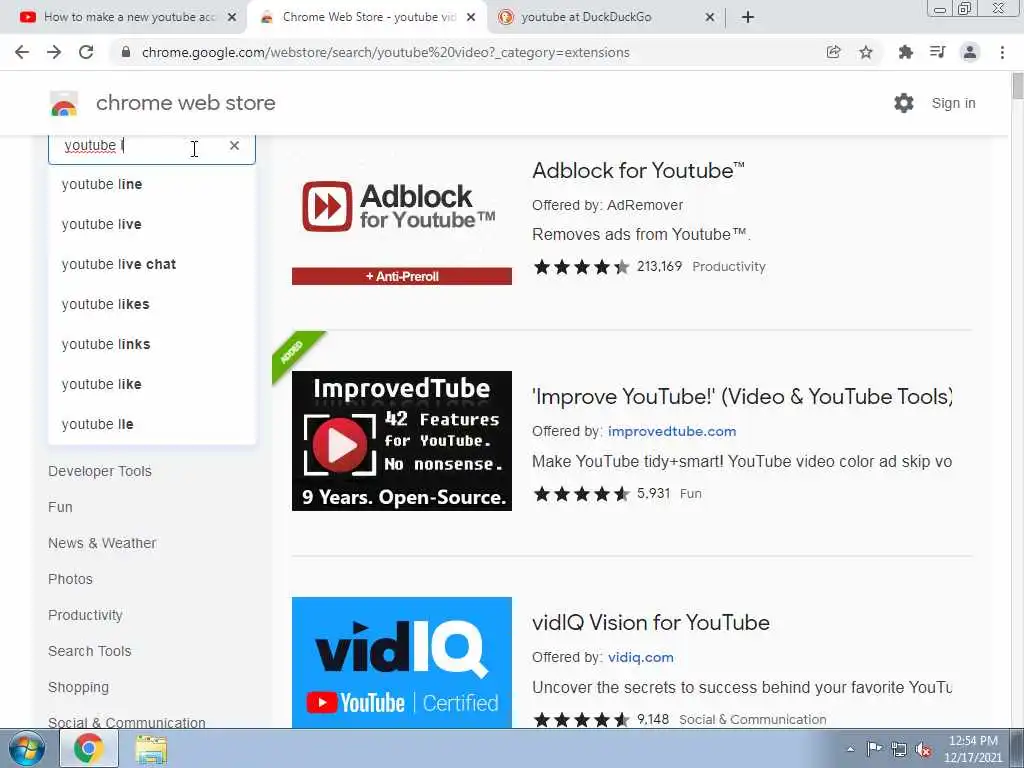Open Social & Communication category in sidebar

click(127, 722)
